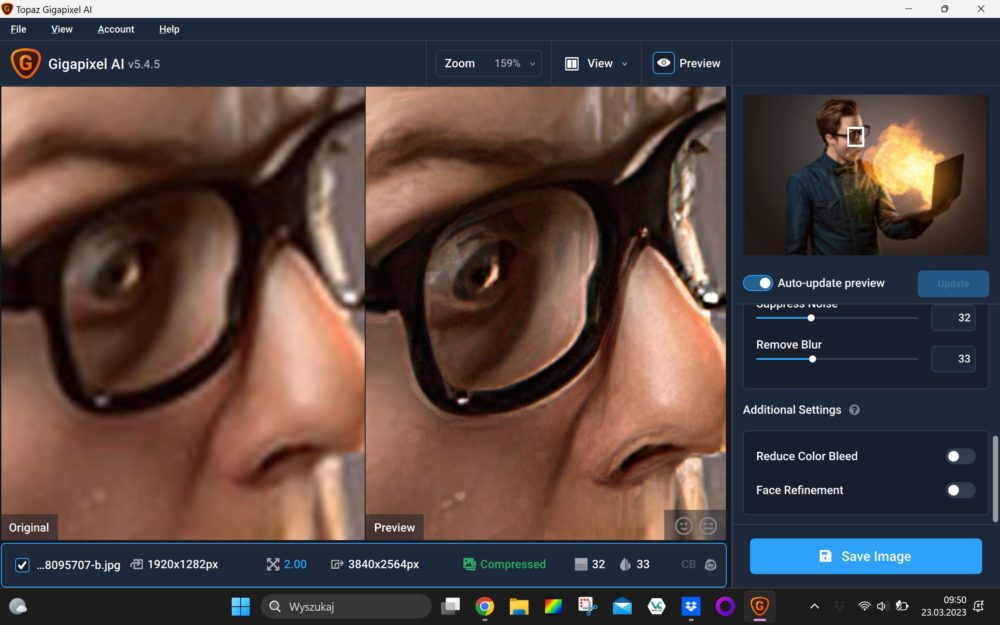Launch Google Chrome from the taskbar
The height and width of the screenshot is (625, 1000).
pyautogui.click(x=485, y=607)
